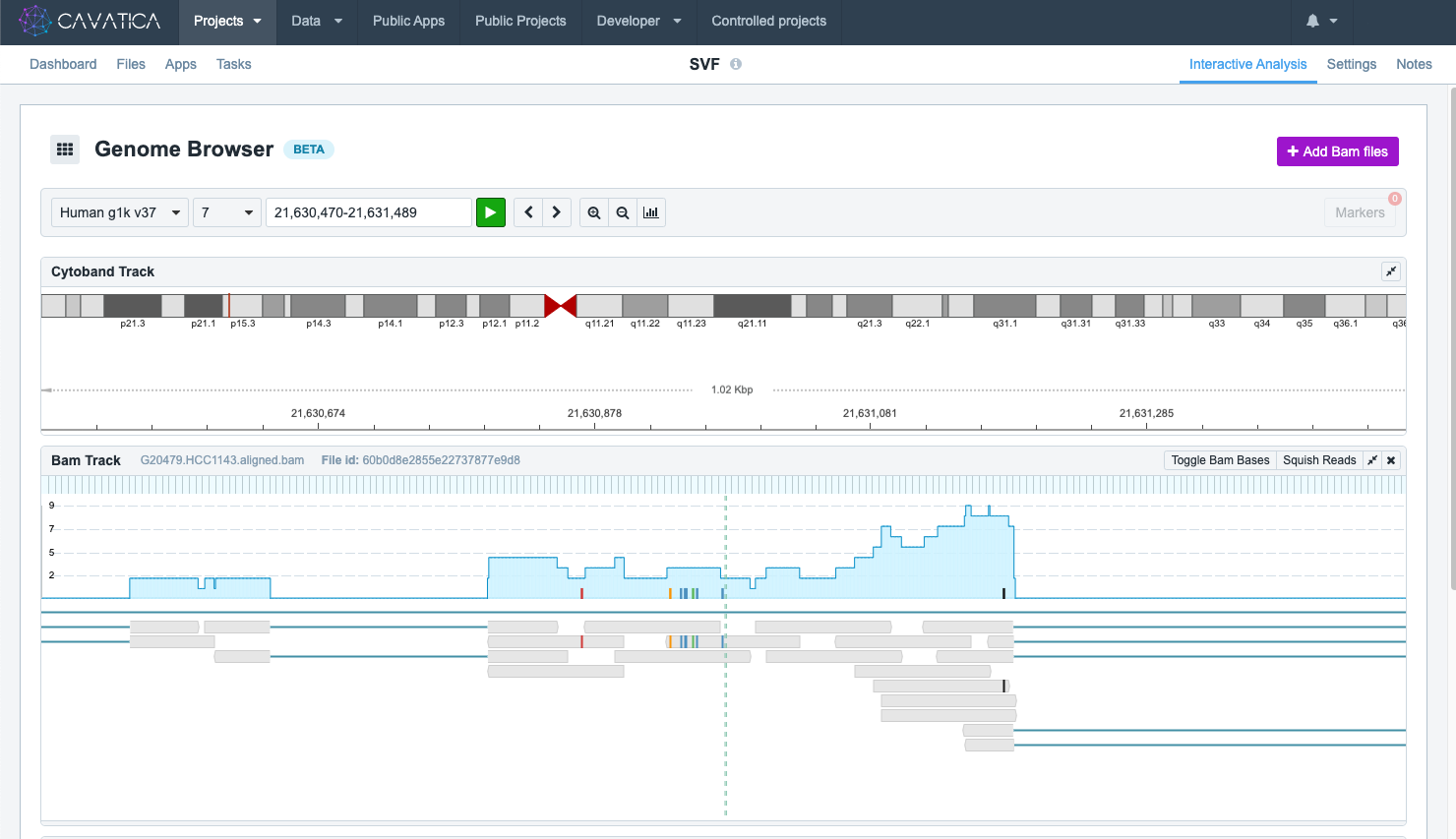Image resolution: width=1456 pixels, height=839 pixels.
Task: Open Public Apps in the top navigation
Action: coord(408,22)
